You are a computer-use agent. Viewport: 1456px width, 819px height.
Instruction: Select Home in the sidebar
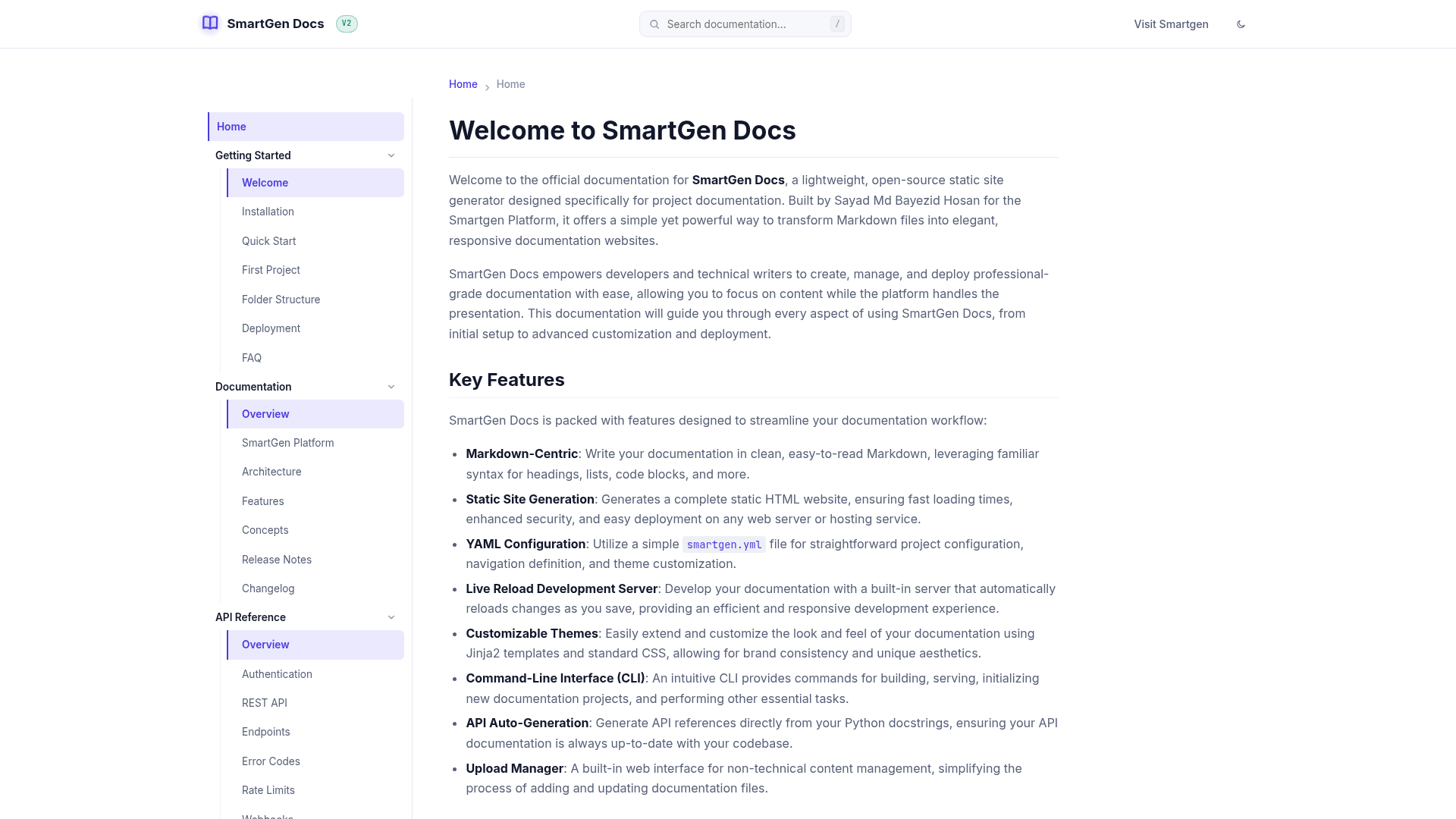[x=306, y=127]
